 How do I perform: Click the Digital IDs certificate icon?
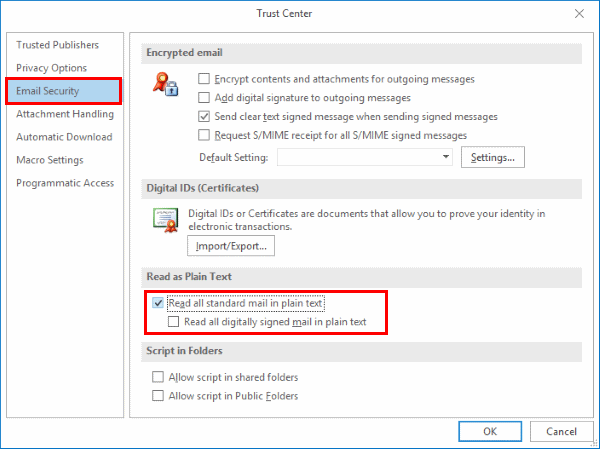pos(165,220)
